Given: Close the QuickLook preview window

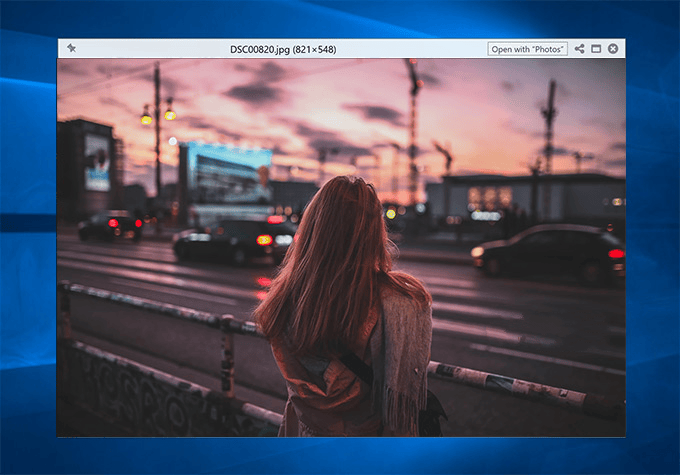Looking at the screenshot, I should 613,49.
